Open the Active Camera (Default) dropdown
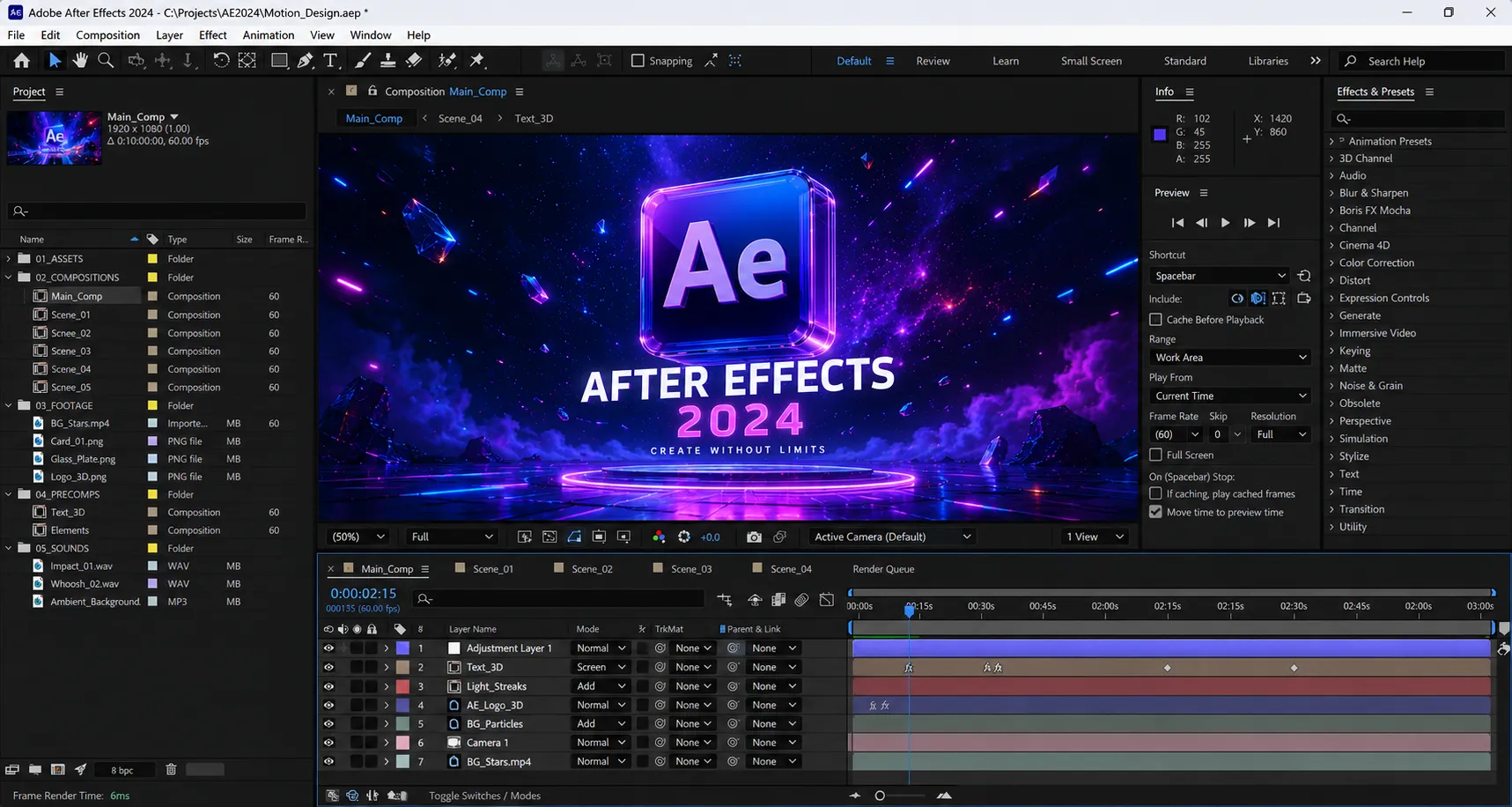 pos(892,537)
